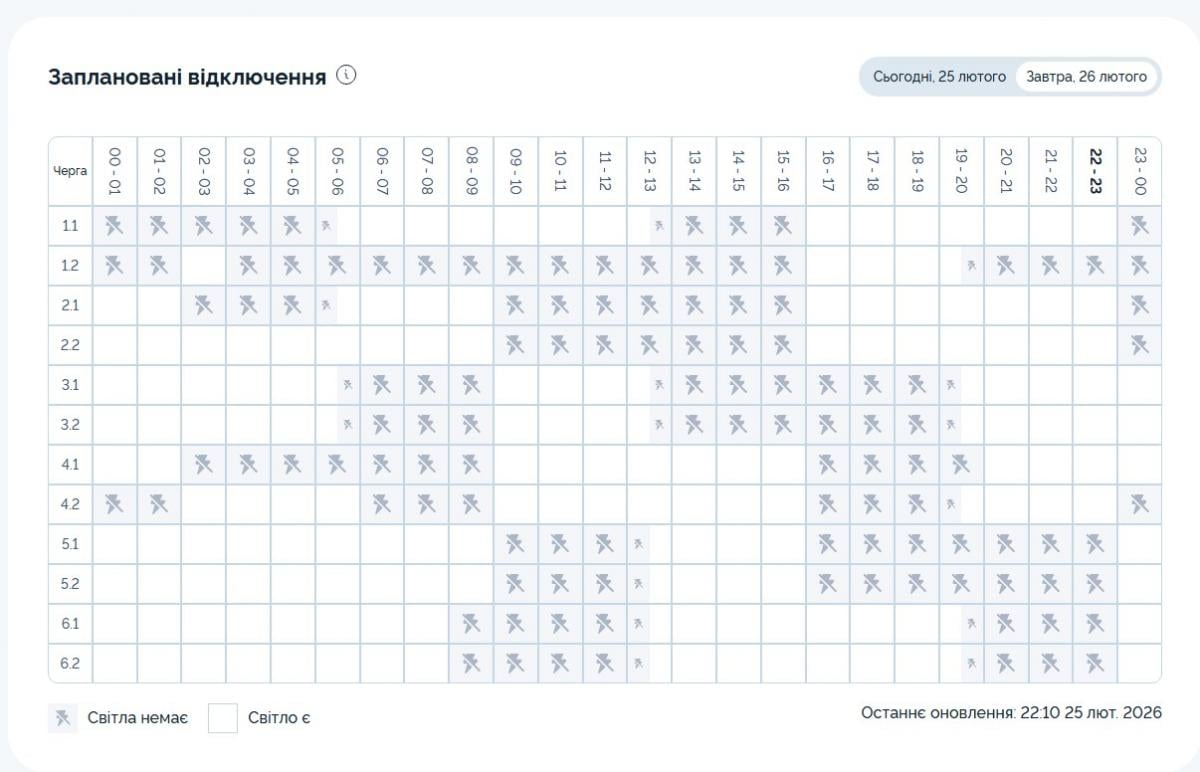Screen dimensions: 1200x772
Task: Click outage icon for queue 3.1 at 06-07
Action: [x=381, y=385]
